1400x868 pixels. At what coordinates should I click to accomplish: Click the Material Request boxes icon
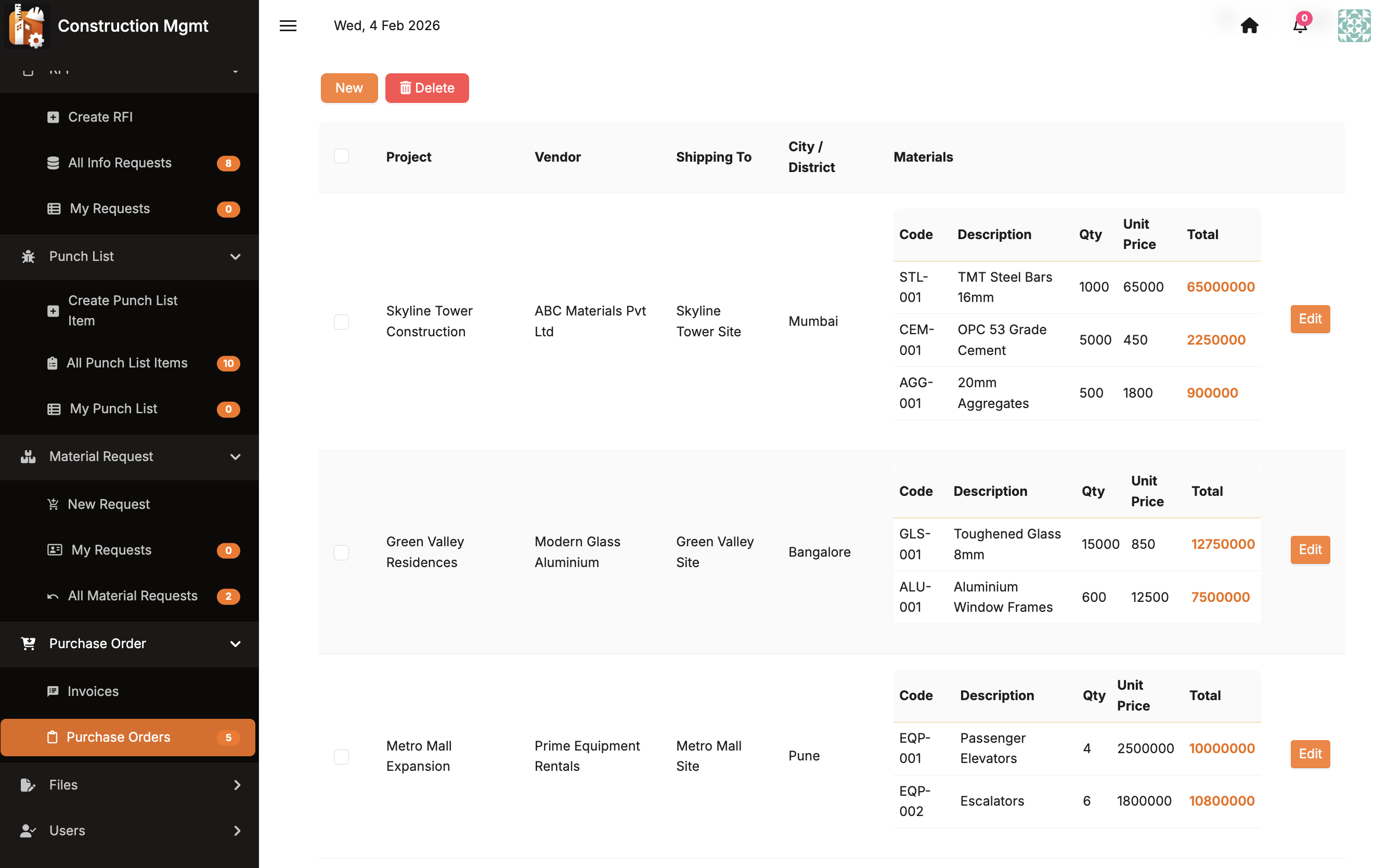tap(28, 457)
